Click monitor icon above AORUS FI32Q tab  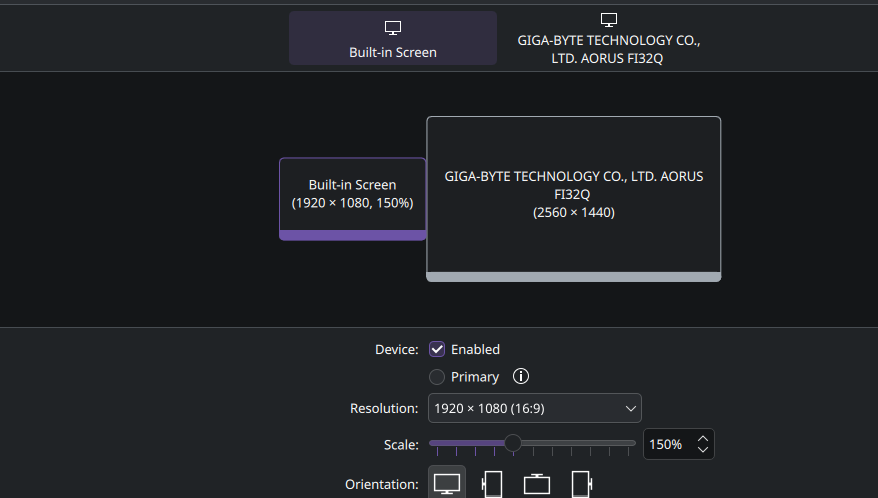[x=609, y=20]
